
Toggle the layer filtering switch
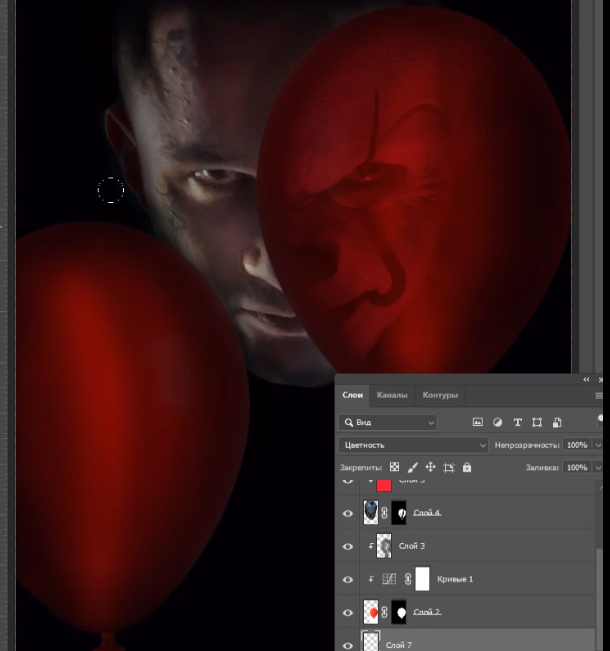600,420
